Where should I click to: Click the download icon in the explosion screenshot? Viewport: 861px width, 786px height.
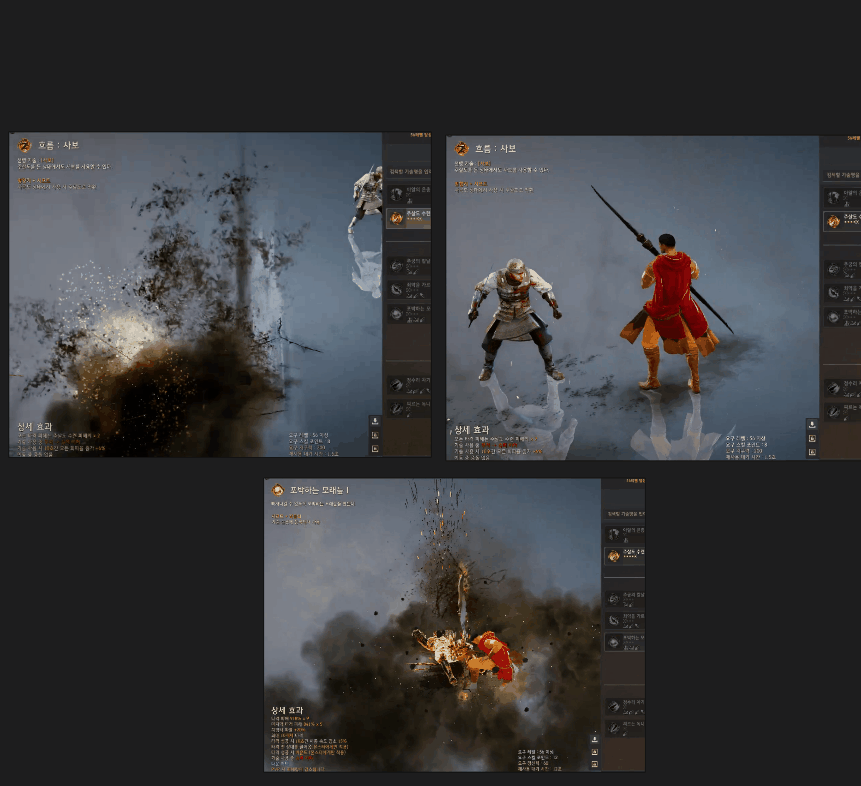click(375, 421)
